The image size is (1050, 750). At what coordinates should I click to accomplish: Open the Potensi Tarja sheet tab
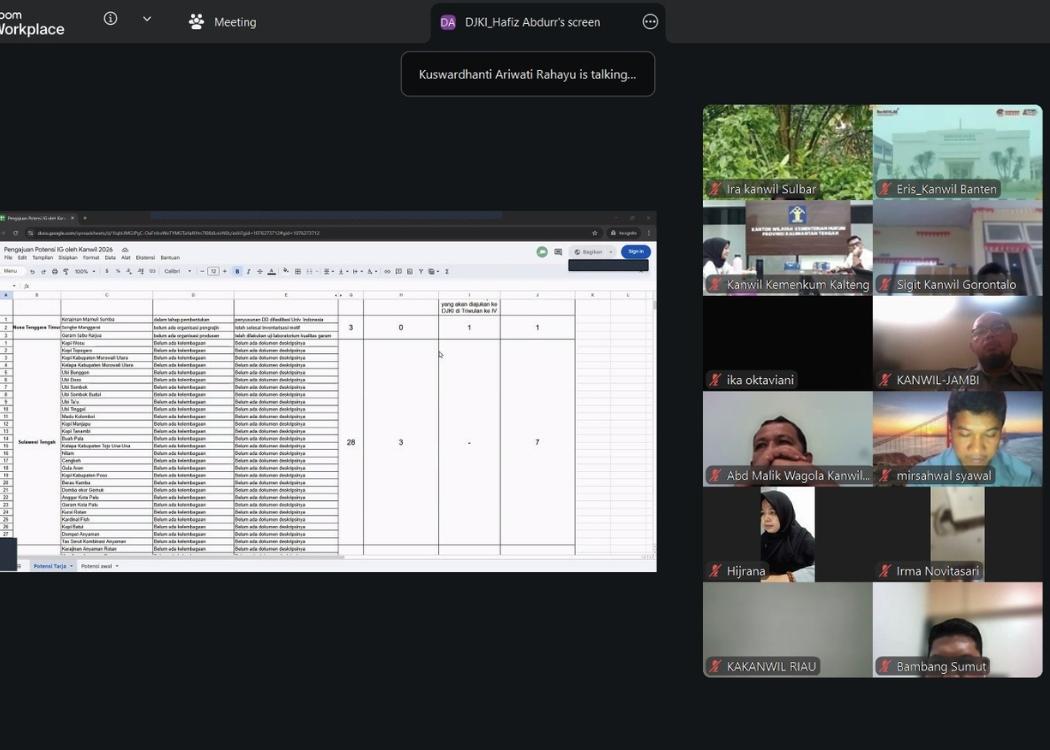click(x=51, y=566)
